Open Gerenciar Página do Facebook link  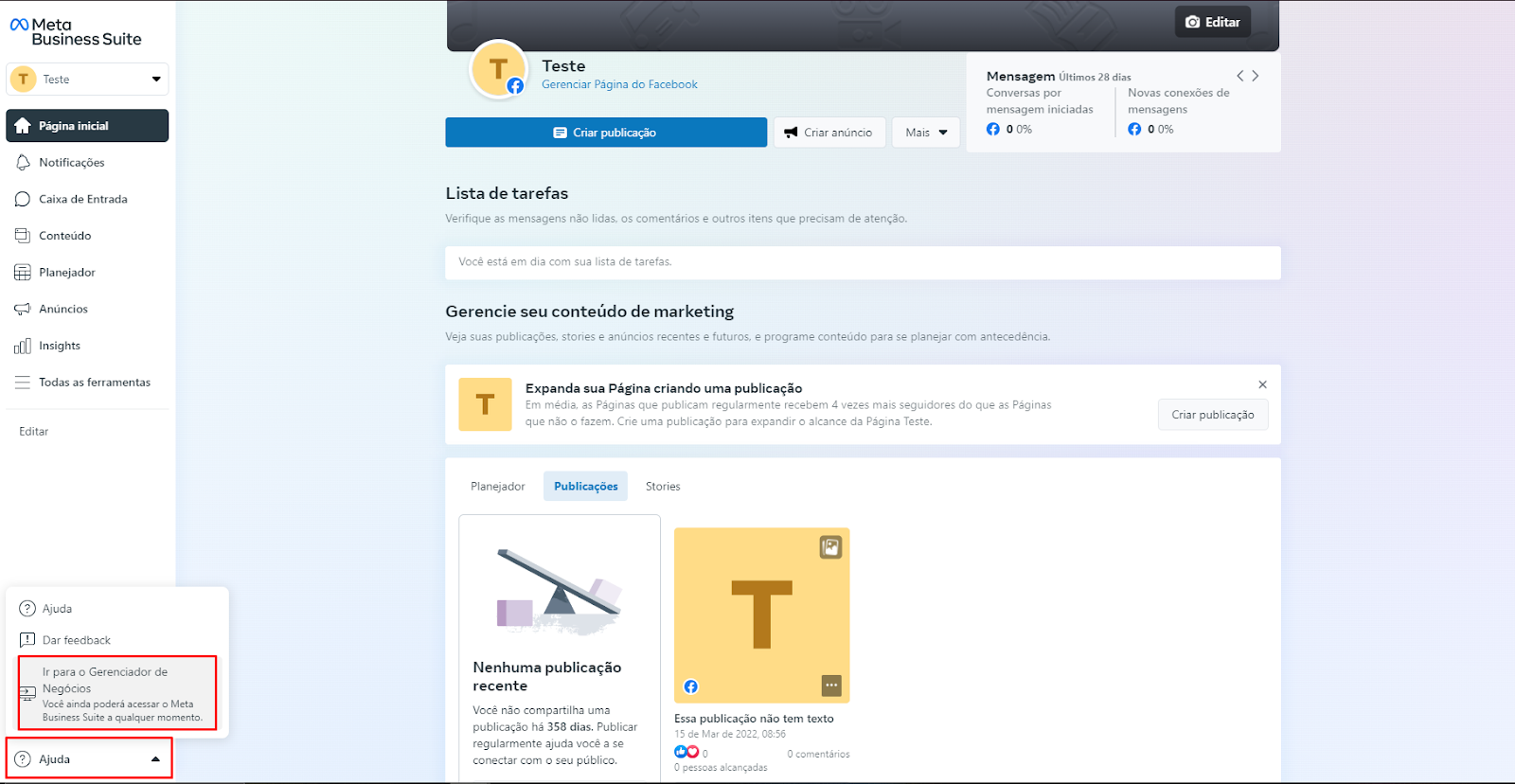(x=619, y=84)
